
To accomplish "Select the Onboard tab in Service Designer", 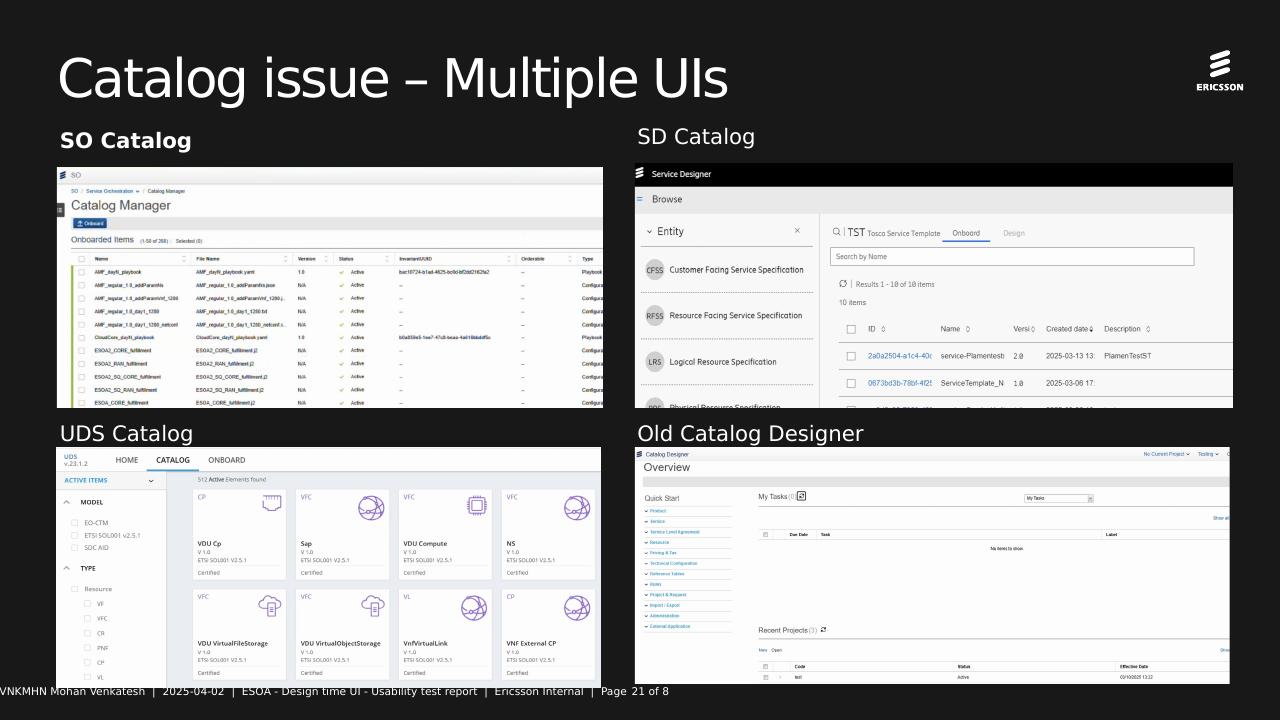I will (x=966, y=233).
